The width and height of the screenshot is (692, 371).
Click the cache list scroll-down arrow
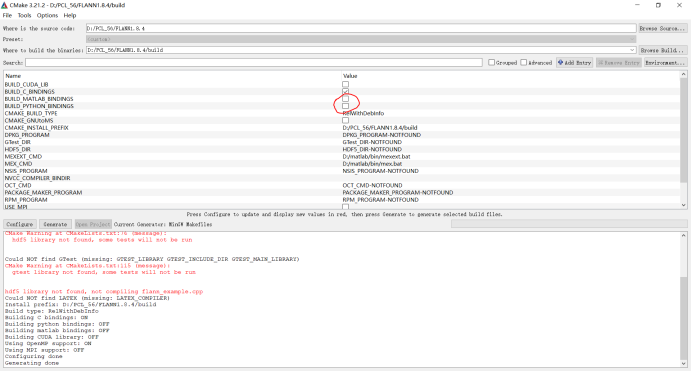(x=684, y=205)
